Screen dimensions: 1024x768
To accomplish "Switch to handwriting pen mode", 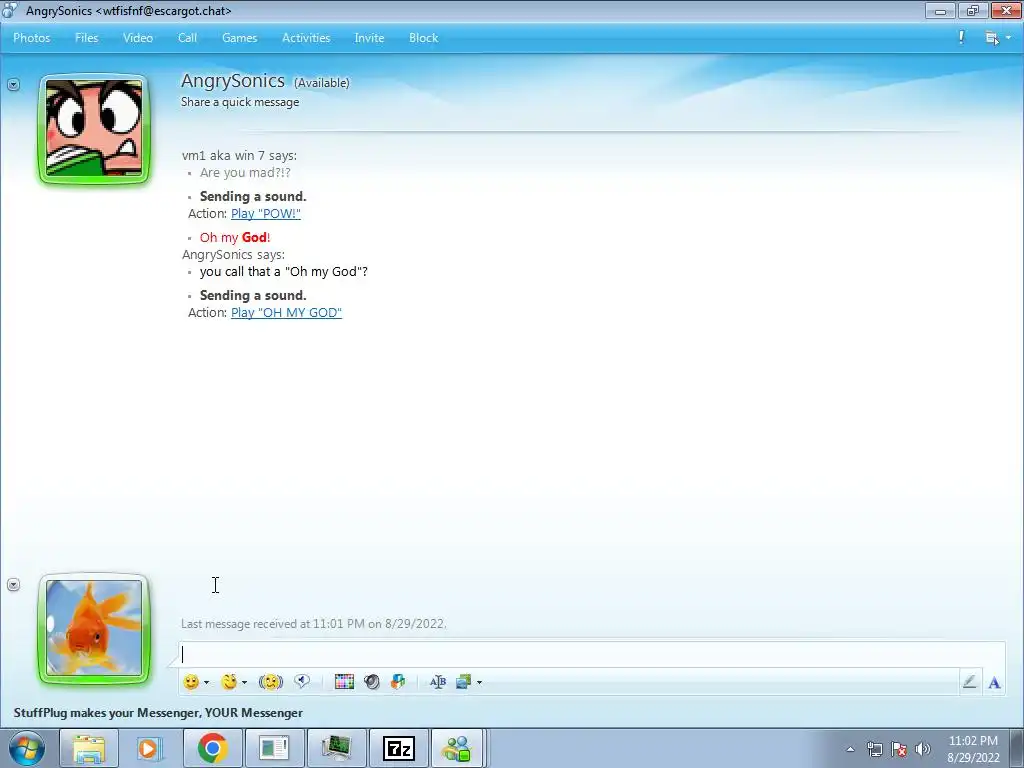I will coord(970,682).
